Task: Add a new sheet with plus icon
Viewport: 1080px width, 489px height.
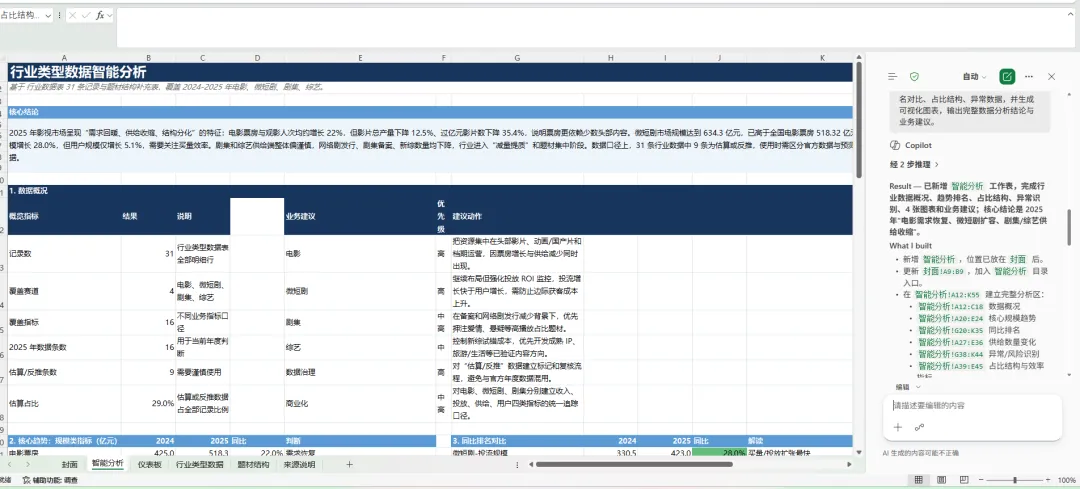Action: (x=349, y=465)
